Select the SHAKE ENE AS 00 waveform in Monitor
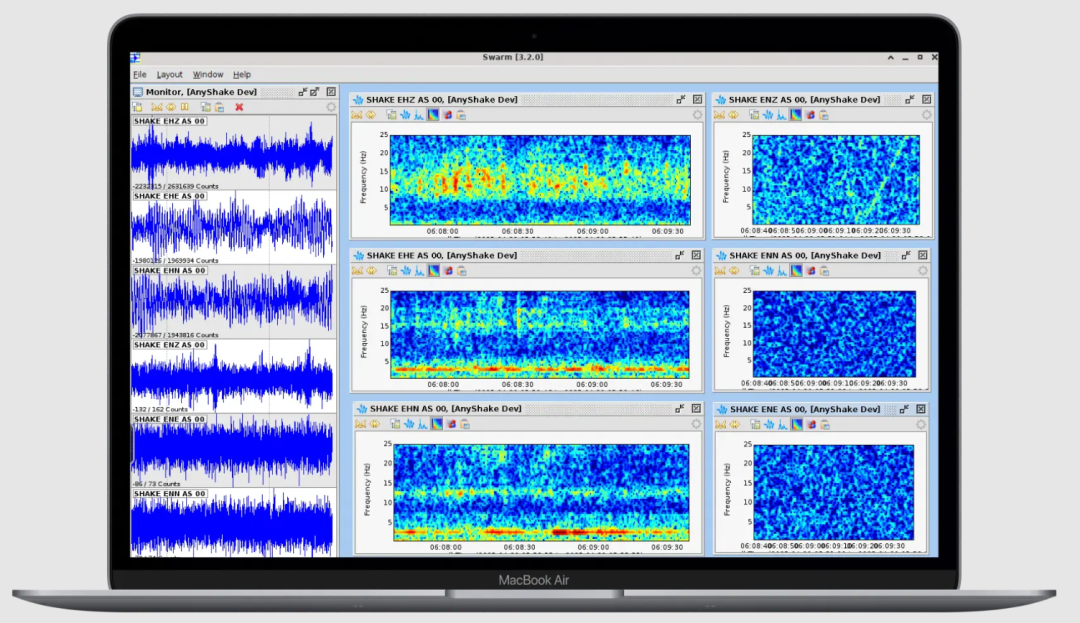 pos(233,451)
